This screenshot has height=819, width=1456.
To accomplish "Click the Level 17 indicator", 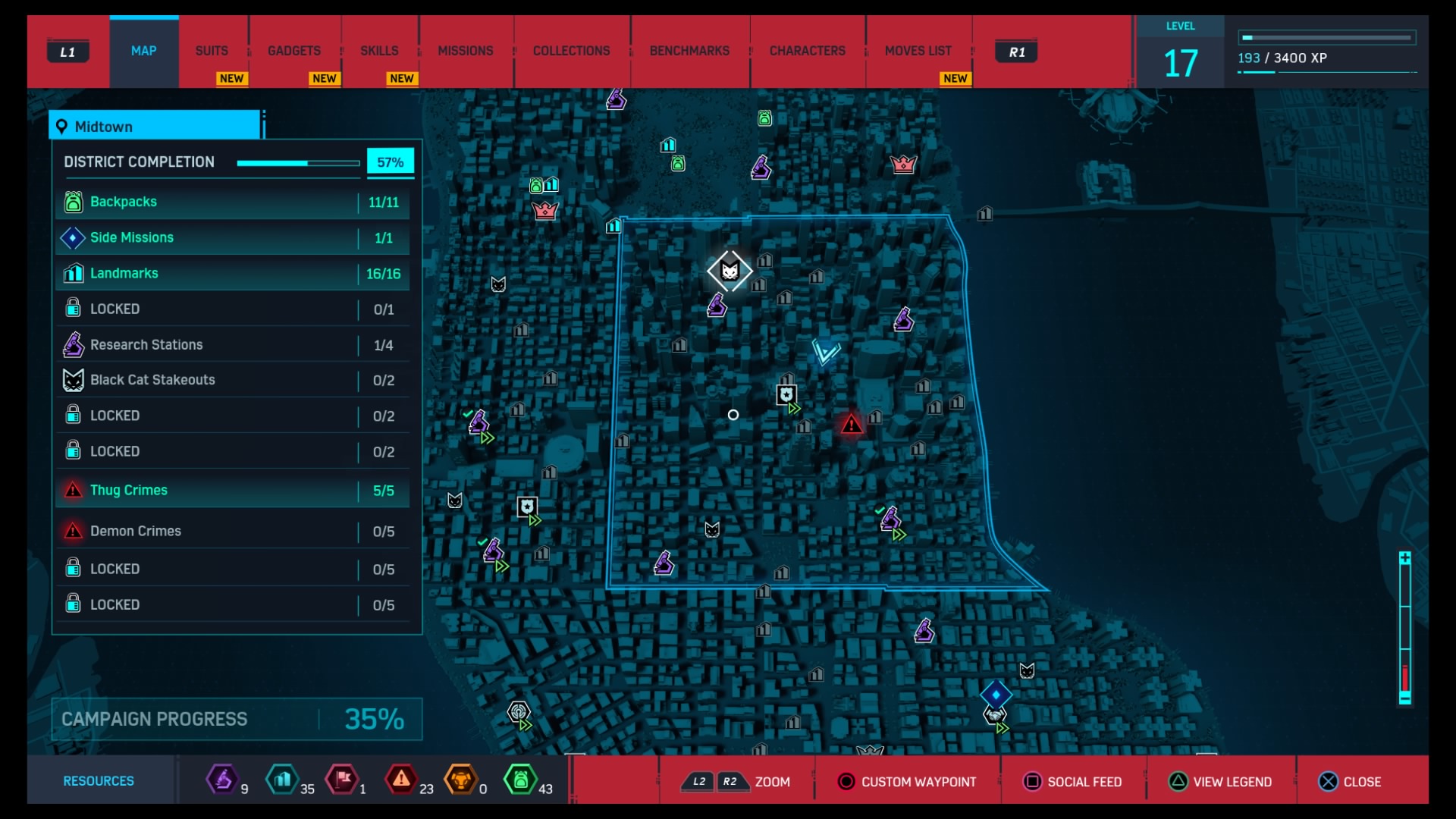I will click(1181, 53).
